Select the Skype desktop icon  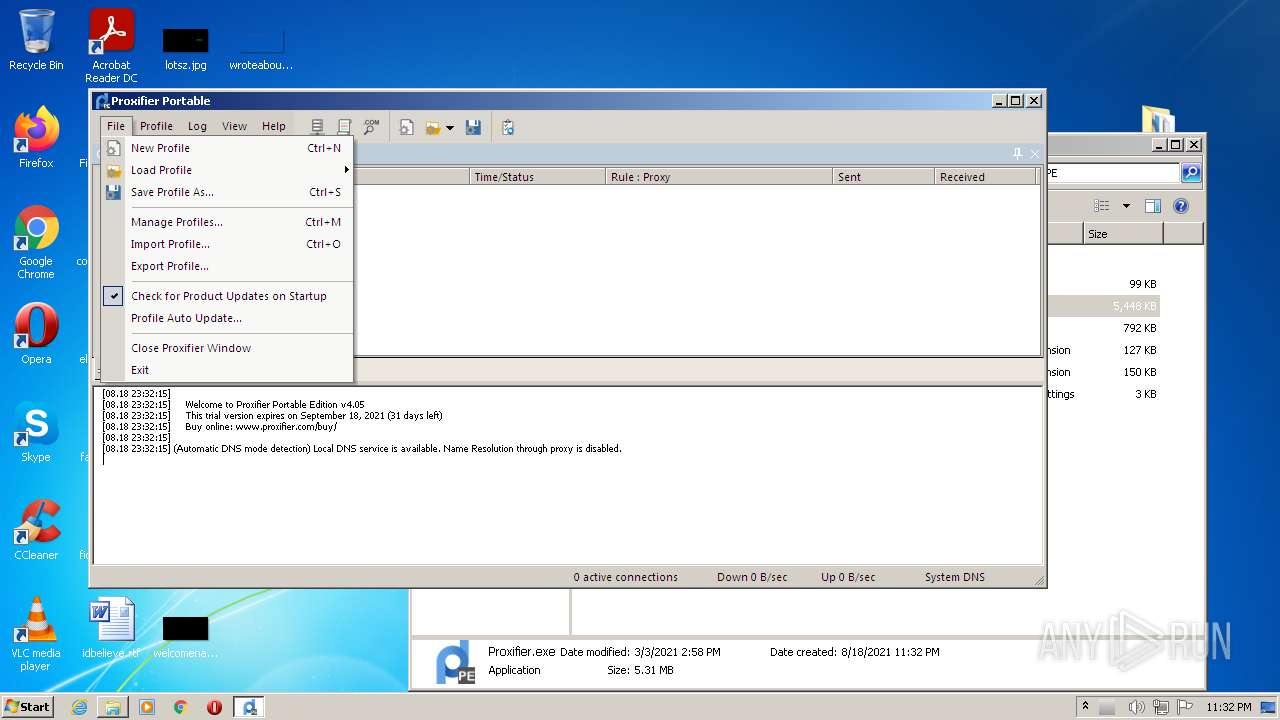[36, 432]
